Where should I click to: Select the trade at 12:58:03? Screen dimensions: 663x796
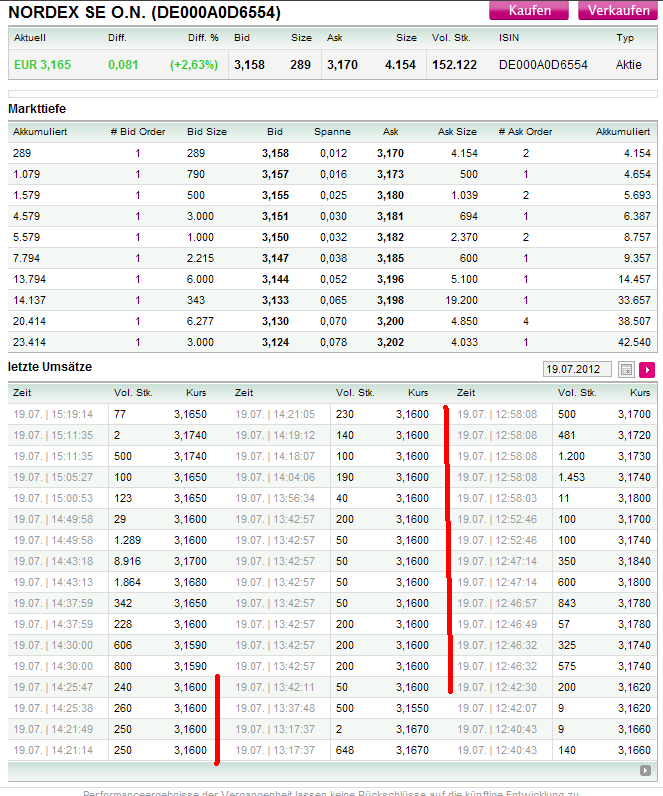[497, 499]
